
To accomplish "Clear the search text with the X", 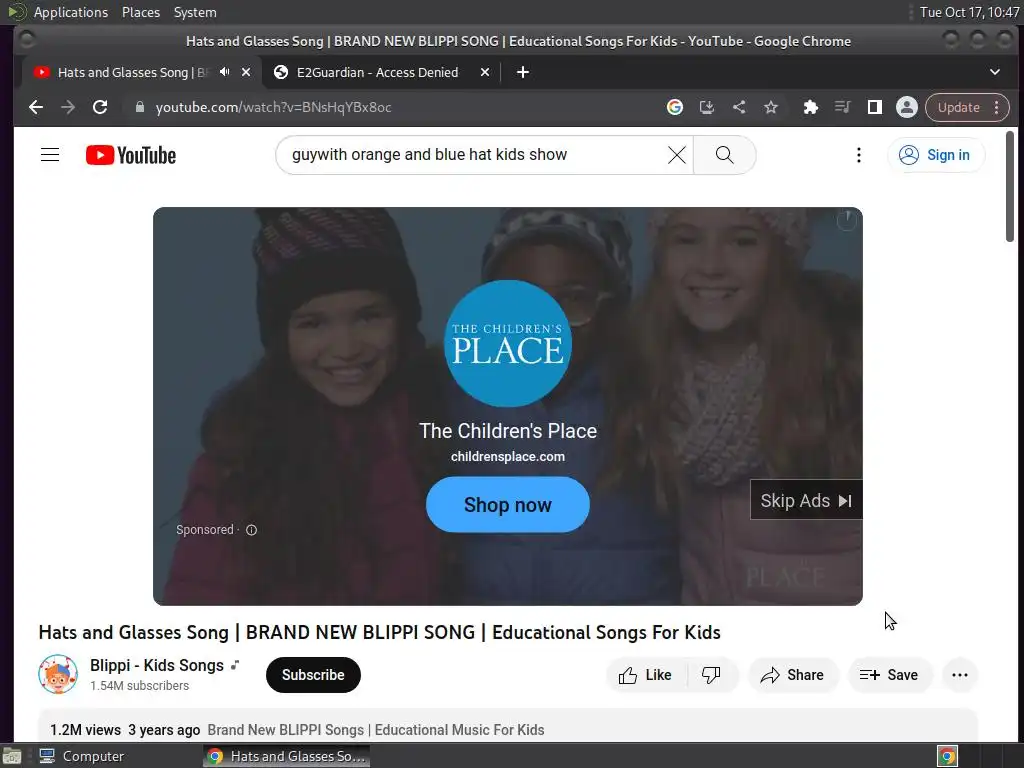I will (x=677, y=155).
